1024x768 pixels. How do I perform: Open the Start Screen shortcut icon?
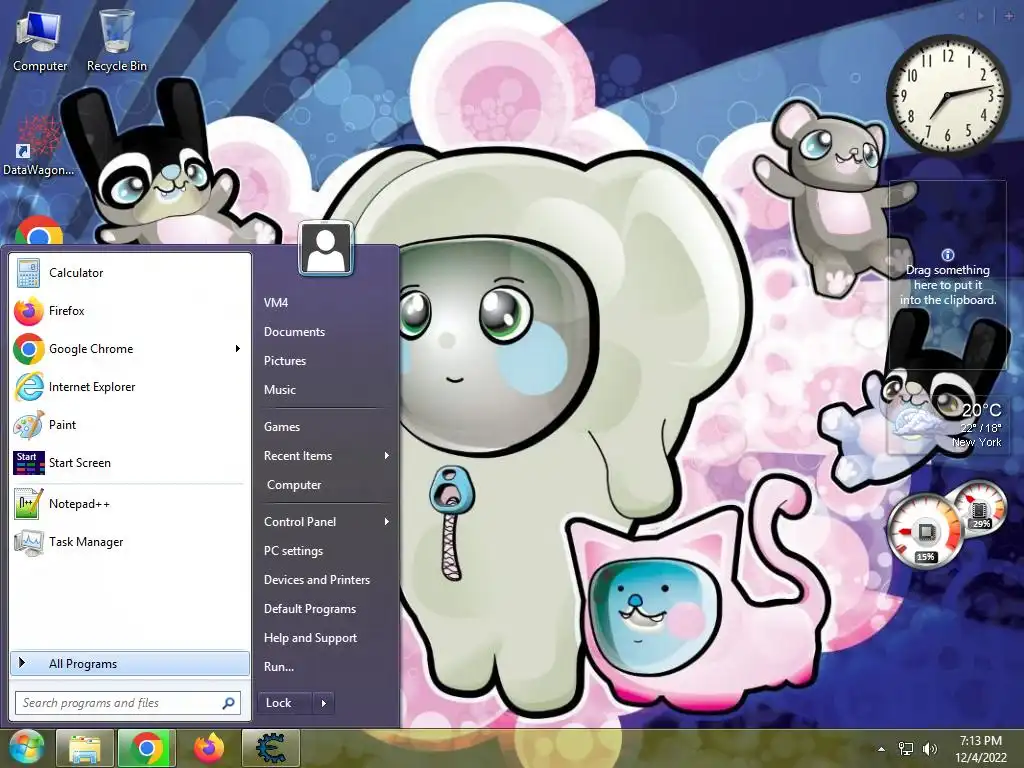tap(29, 462)
